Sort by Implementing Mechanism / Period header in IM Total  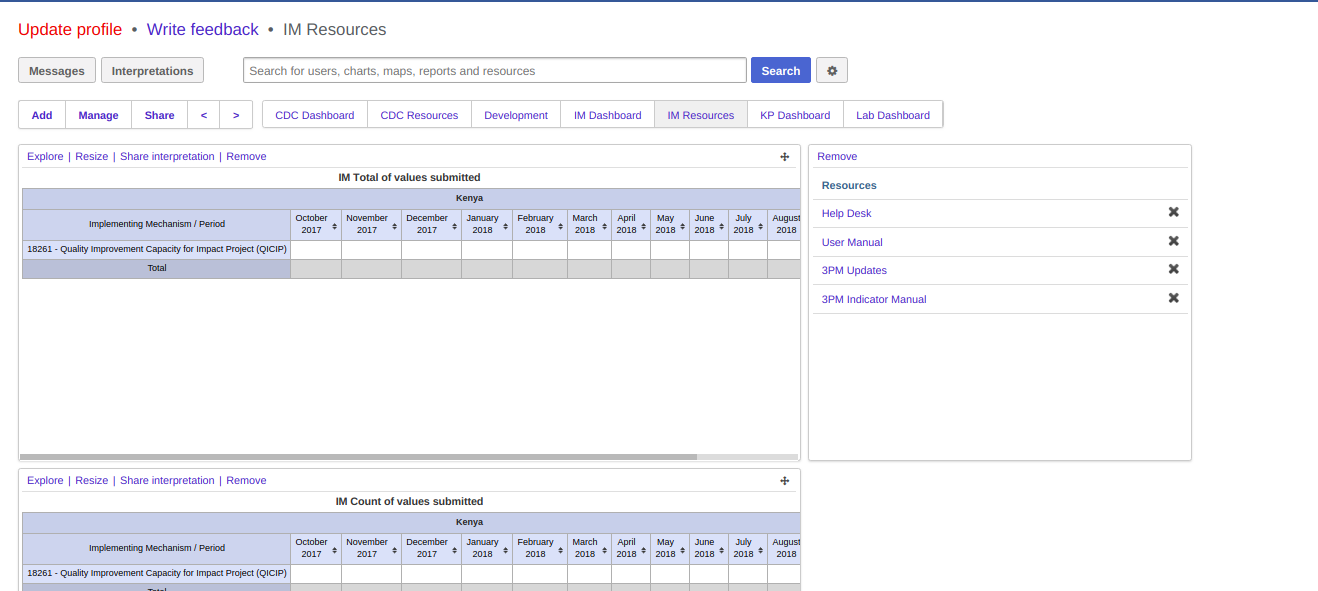[157, 224]
